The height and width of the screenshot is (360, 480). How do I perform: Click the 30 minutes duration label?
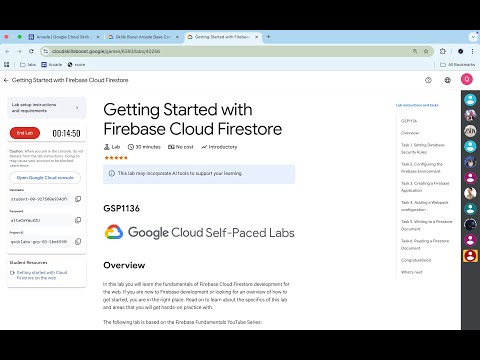coord(144,147)
